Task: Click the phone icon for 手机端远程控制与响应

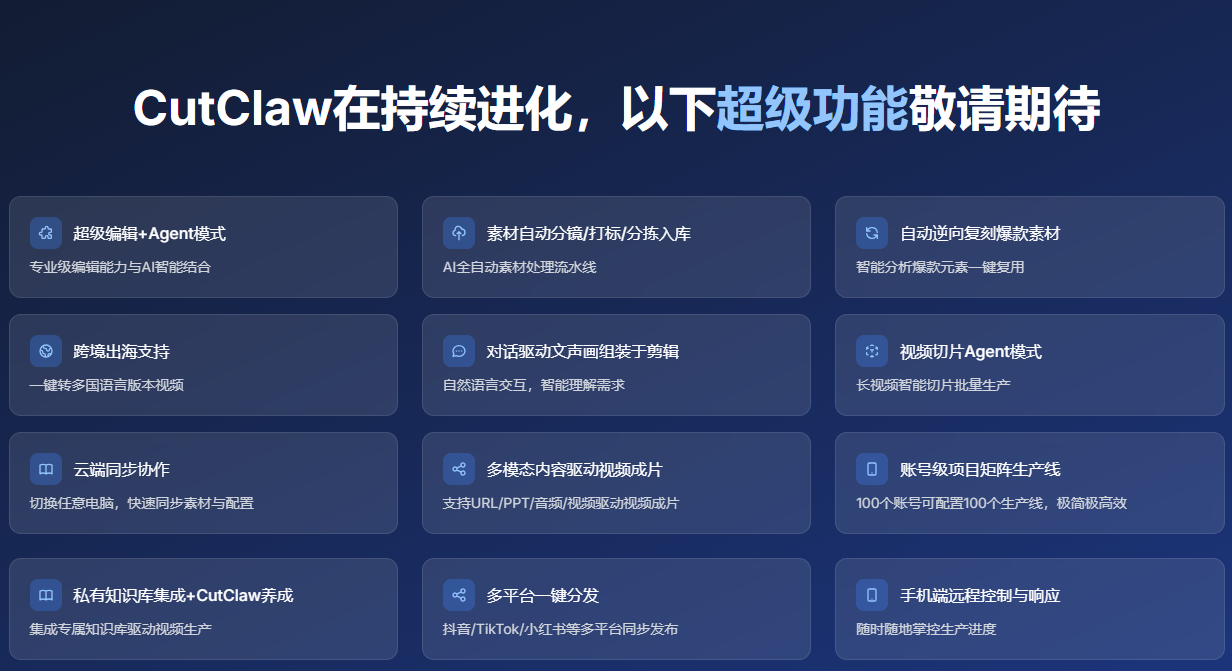Action: (872, 595)
